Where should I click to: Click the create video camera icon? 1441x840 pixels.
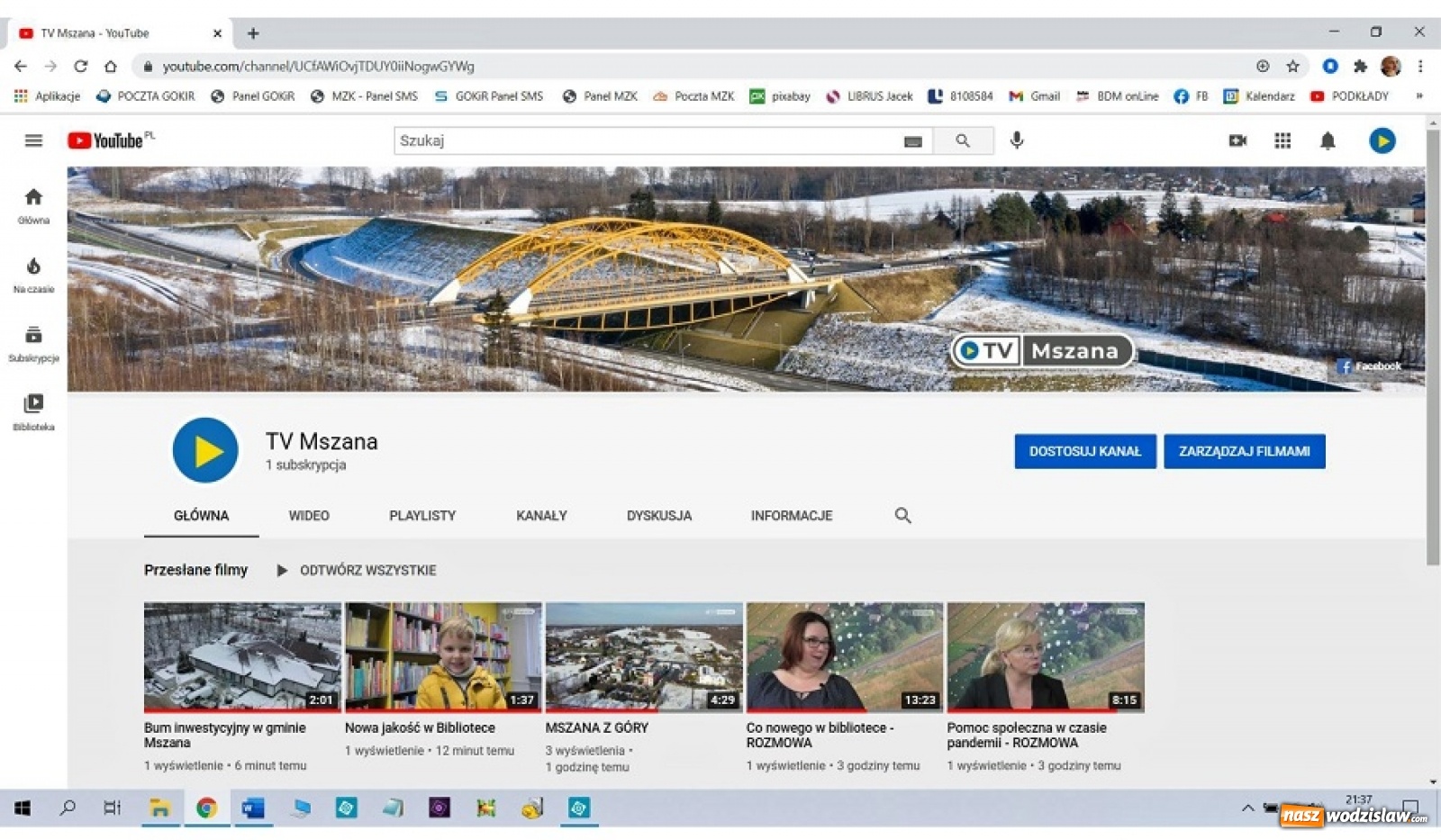click(1237, 140)
